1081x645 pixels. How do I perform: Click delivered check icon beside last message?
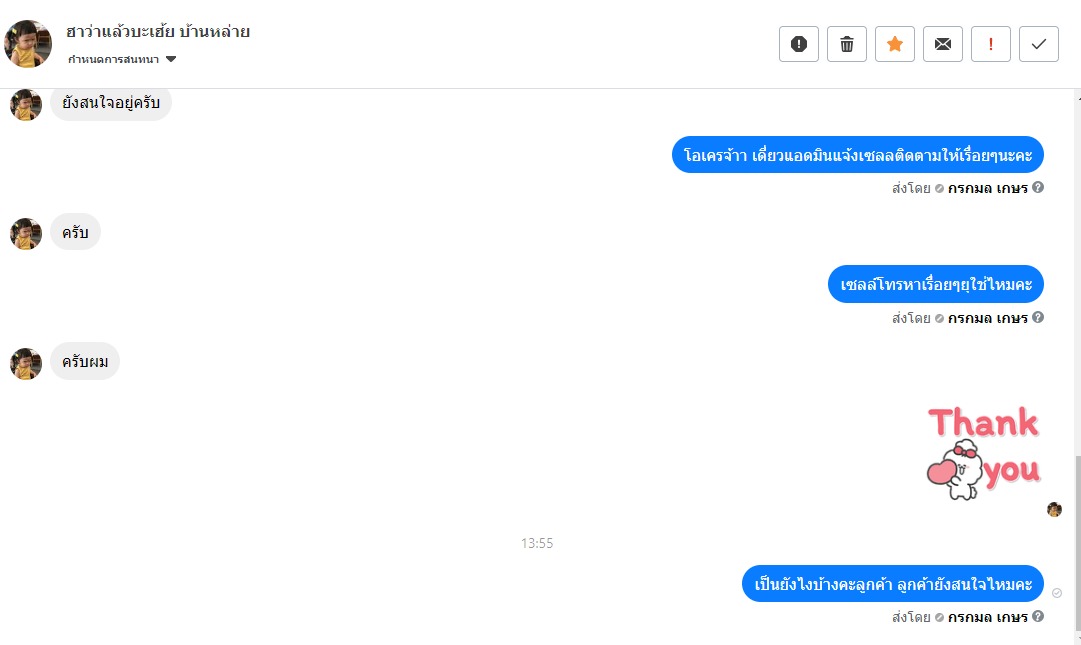(1057, 593)
